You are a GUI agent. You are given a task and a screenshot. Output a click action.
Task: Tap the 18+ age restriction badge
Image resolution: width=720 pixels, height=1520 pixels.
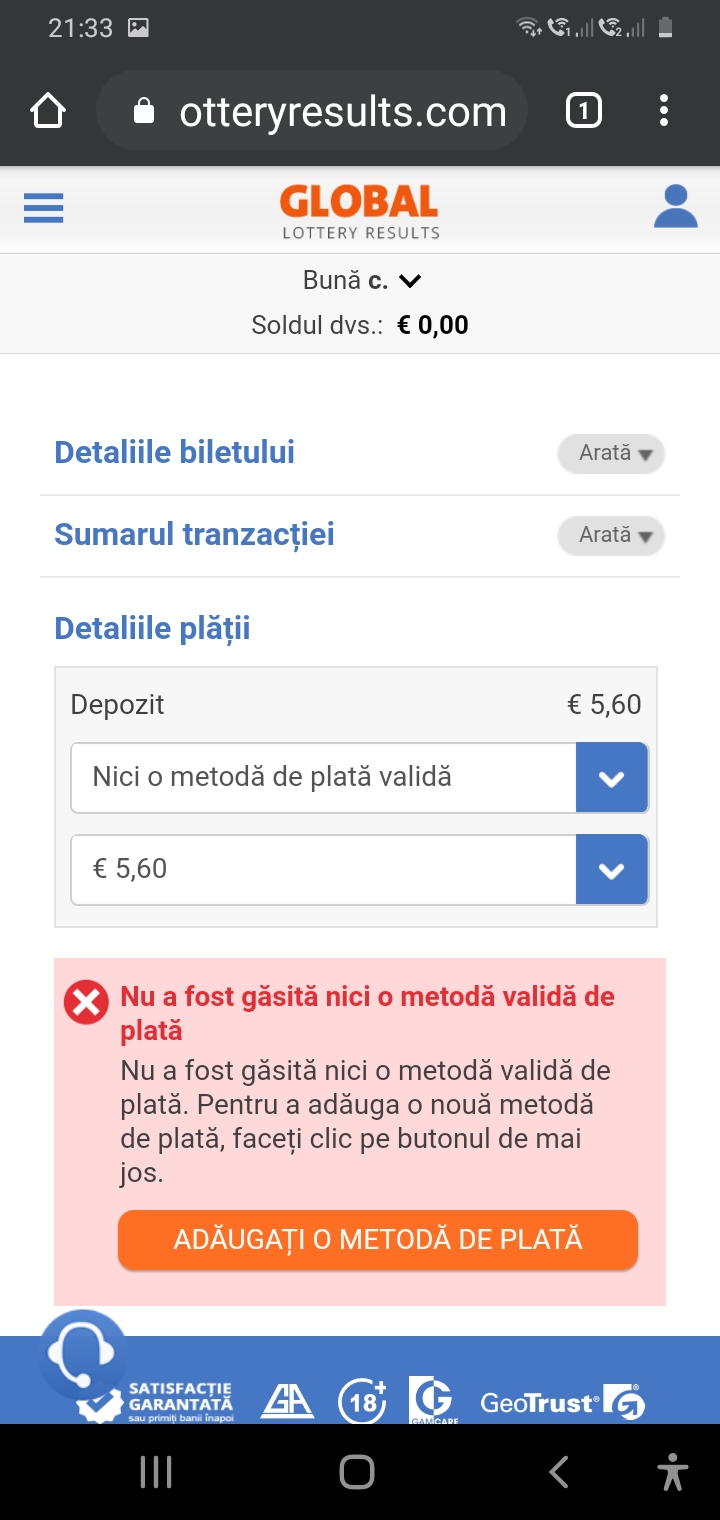(362, 1400)
